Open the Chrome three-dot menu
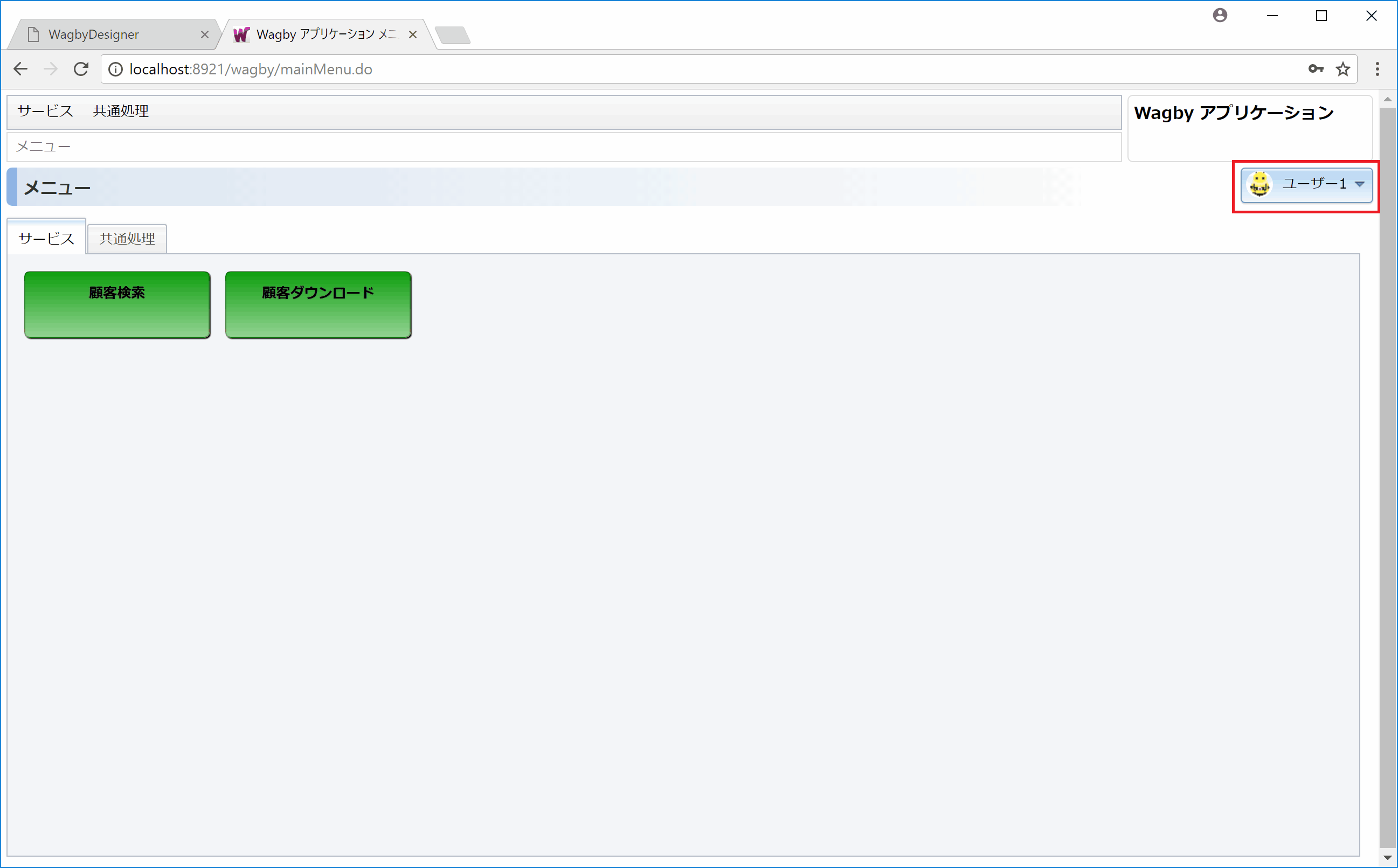 coord(1377,69)
